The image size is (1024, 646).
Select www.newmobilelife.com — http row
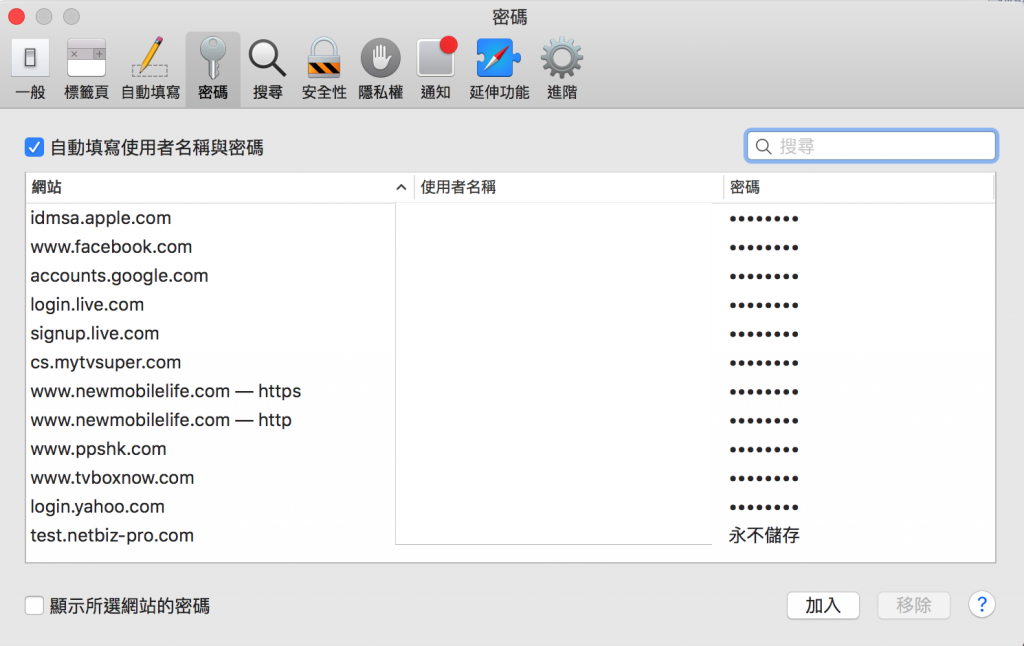coord(510,420)
